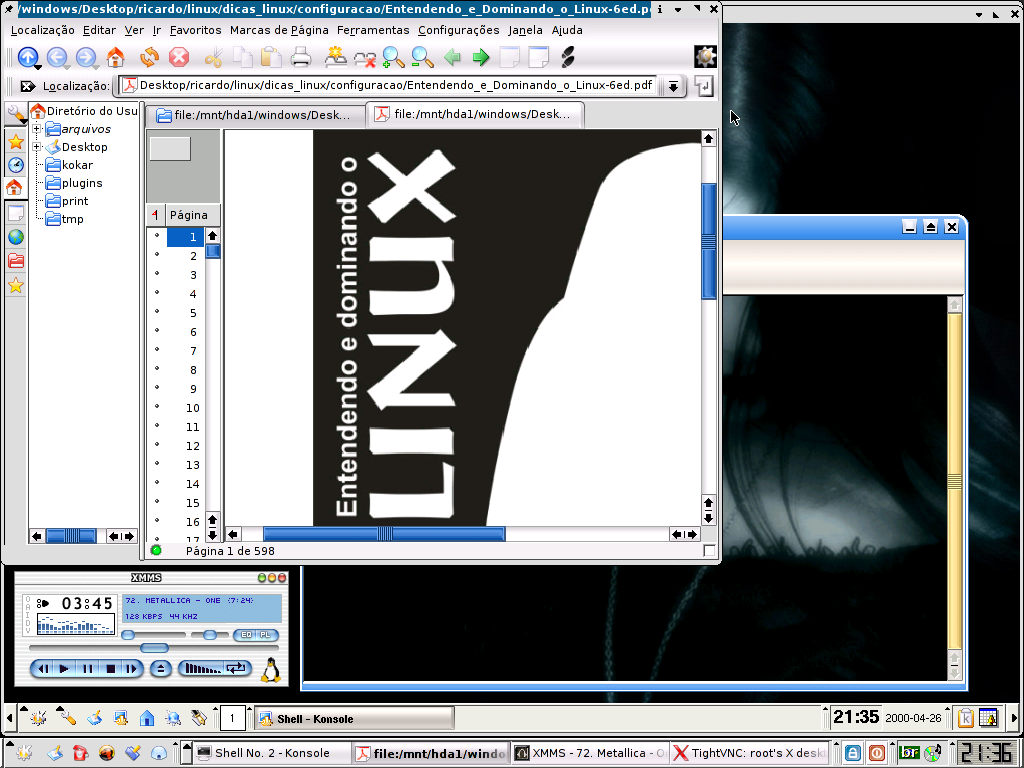Image resolution: width=1024 pixels, height=768 pixels.
Task: Open the history clock icon in sidebar
Action: [16, 165]
